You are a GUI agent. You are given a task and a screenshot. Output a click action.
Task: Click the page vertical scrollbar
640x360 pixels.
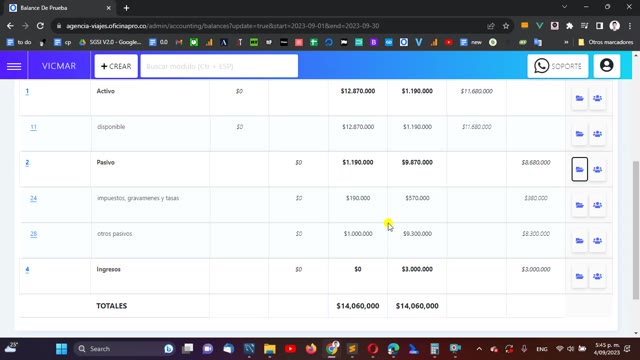pyautogui.click(x=636, y=230)
